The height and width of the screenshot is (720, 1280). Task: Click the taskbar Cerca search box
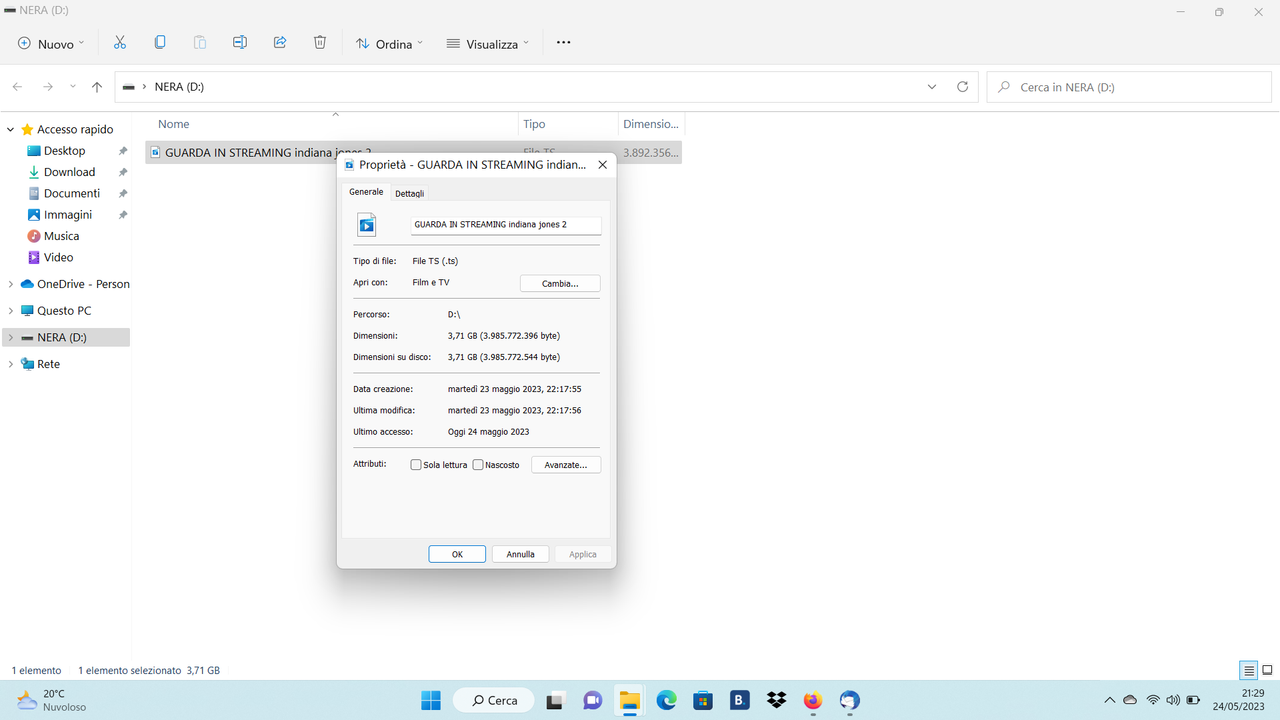(494, 700)
